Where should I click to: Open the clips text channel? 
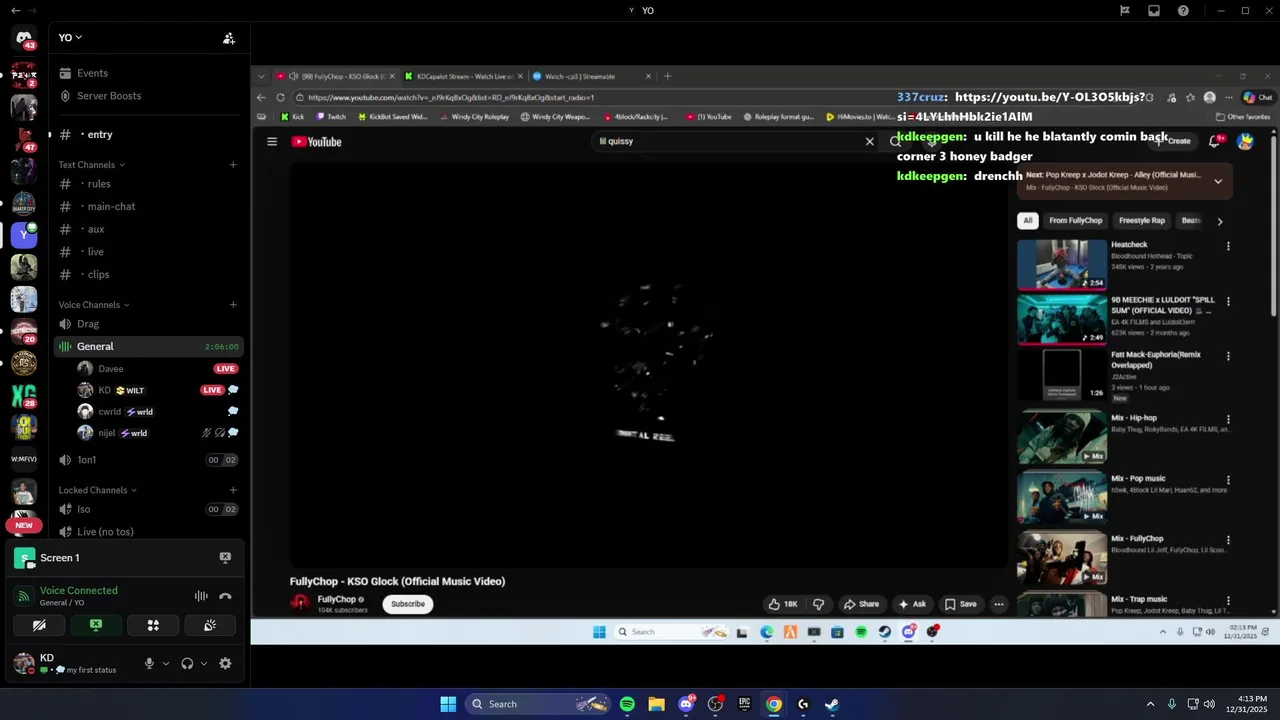(x=150, y=274)
